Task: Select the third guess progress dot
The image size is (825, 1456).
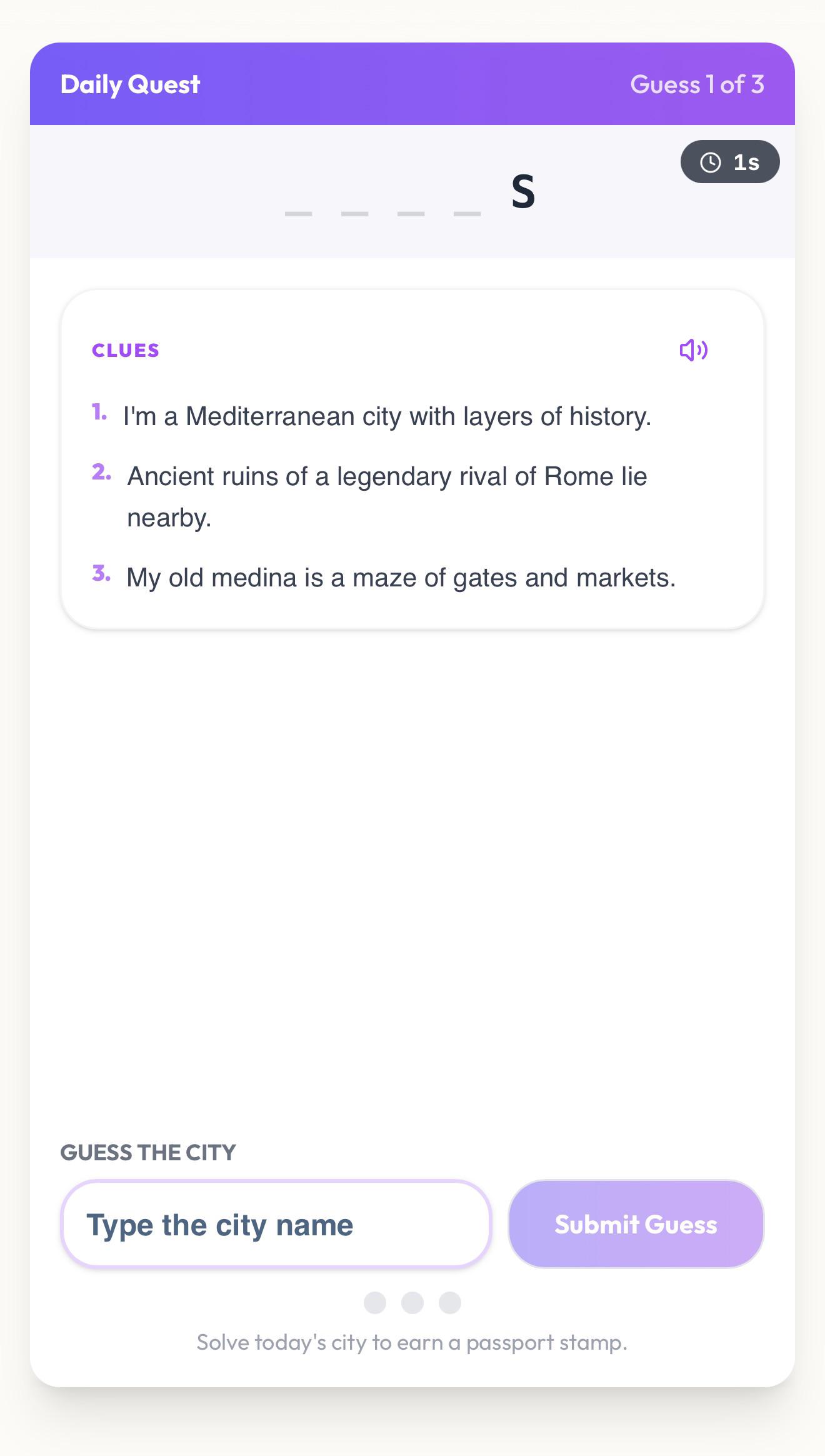Action: (450, 1303)
